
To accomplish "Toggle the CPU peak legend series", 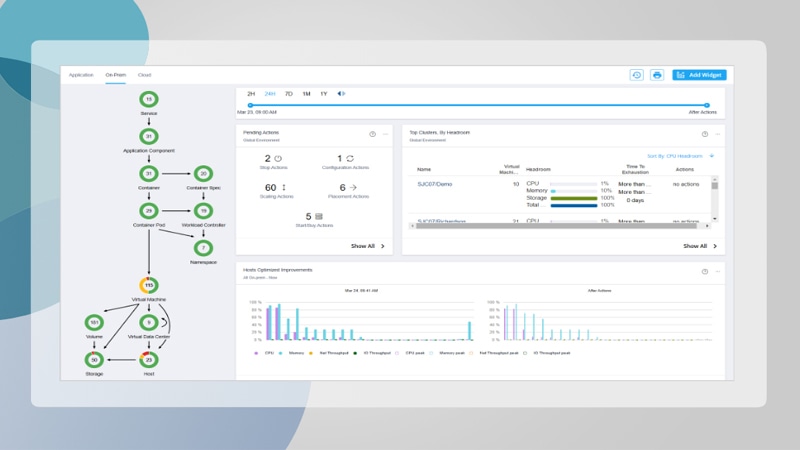I will [x=410, y=353].
